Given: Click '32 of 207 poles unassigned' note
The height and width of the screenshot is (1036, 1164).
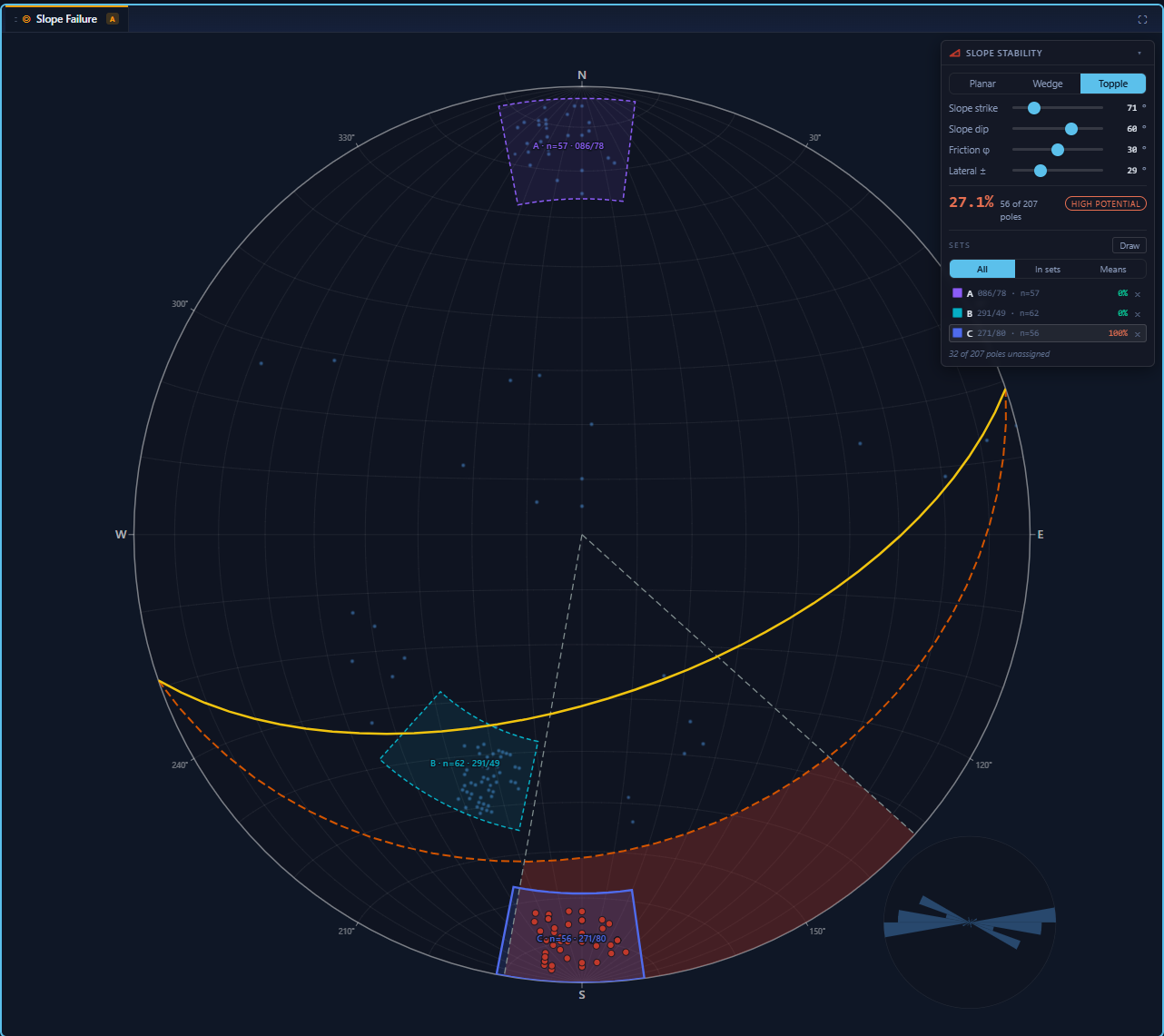Looking at the screenshot, I should click(x=1000, y=354).
